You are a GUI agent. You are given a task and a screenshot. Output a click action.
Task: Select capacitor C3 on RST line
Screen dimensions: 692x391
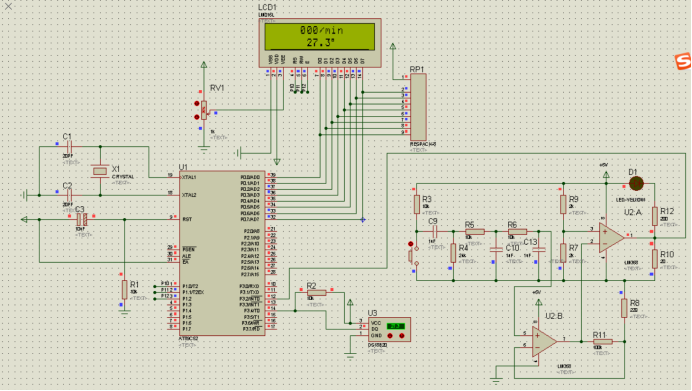(82, 219)
